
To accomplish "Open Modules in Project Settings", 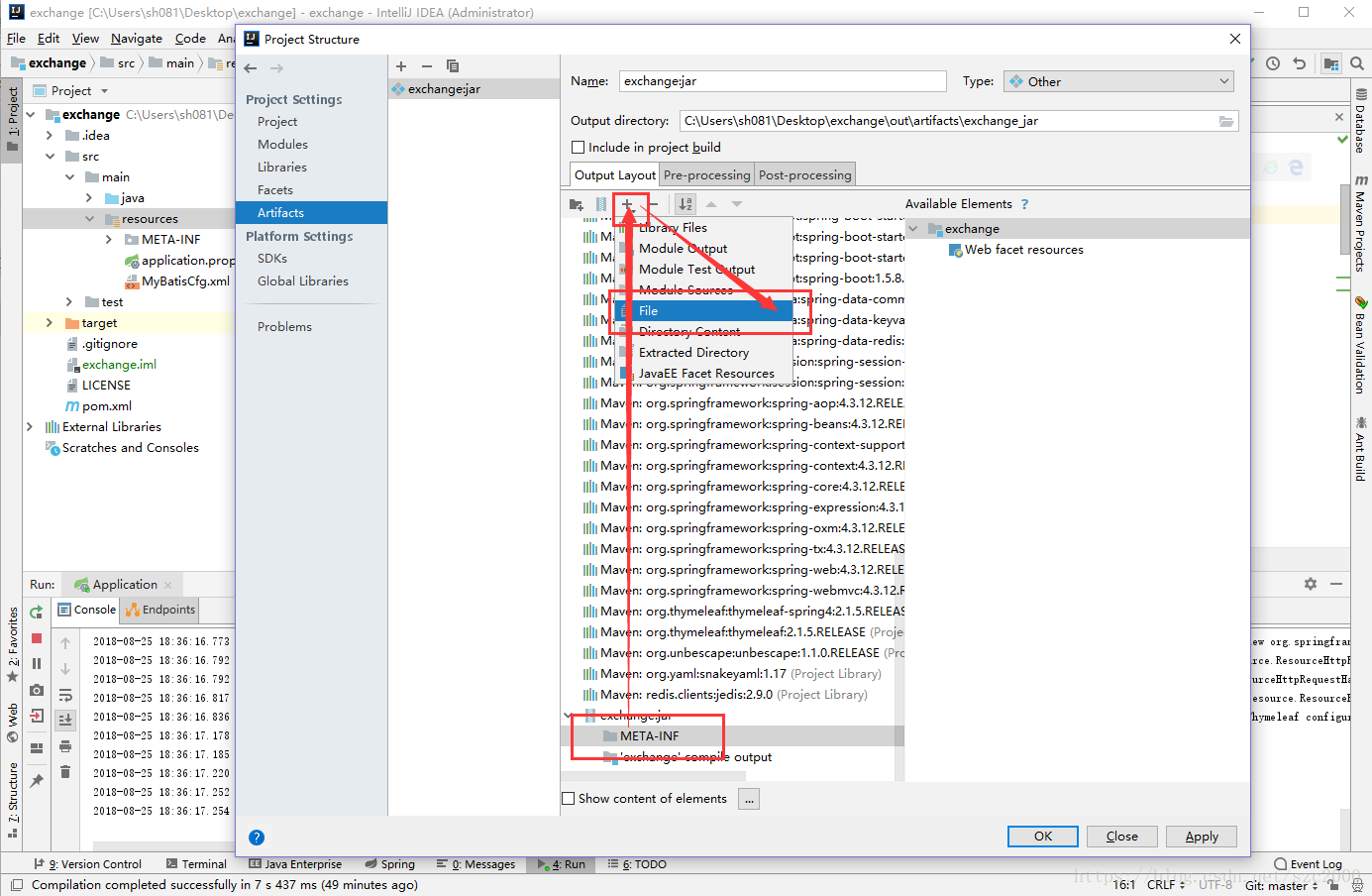I will coord(282,145).
